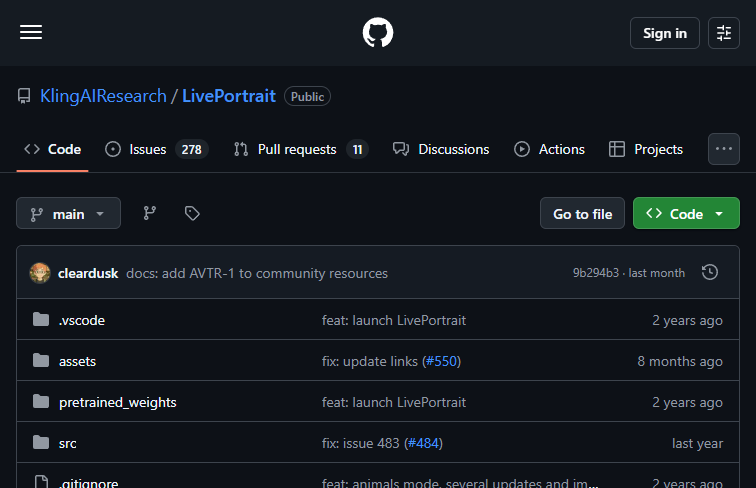Open the .vscode folder
The image size is (756, 488).
click(81, 320)
